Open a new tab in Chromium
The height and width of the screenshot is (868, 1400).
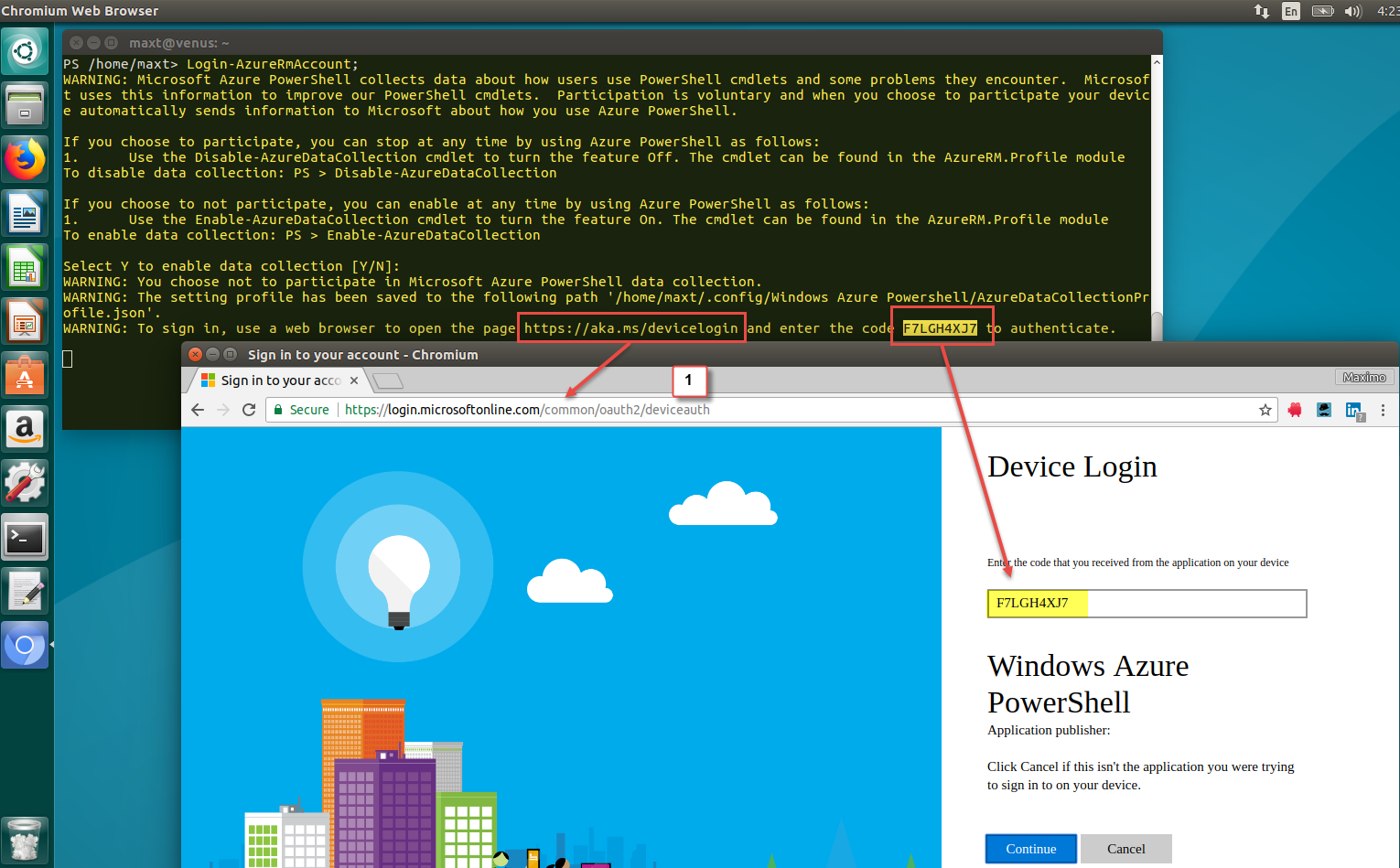tap(389, 380)
